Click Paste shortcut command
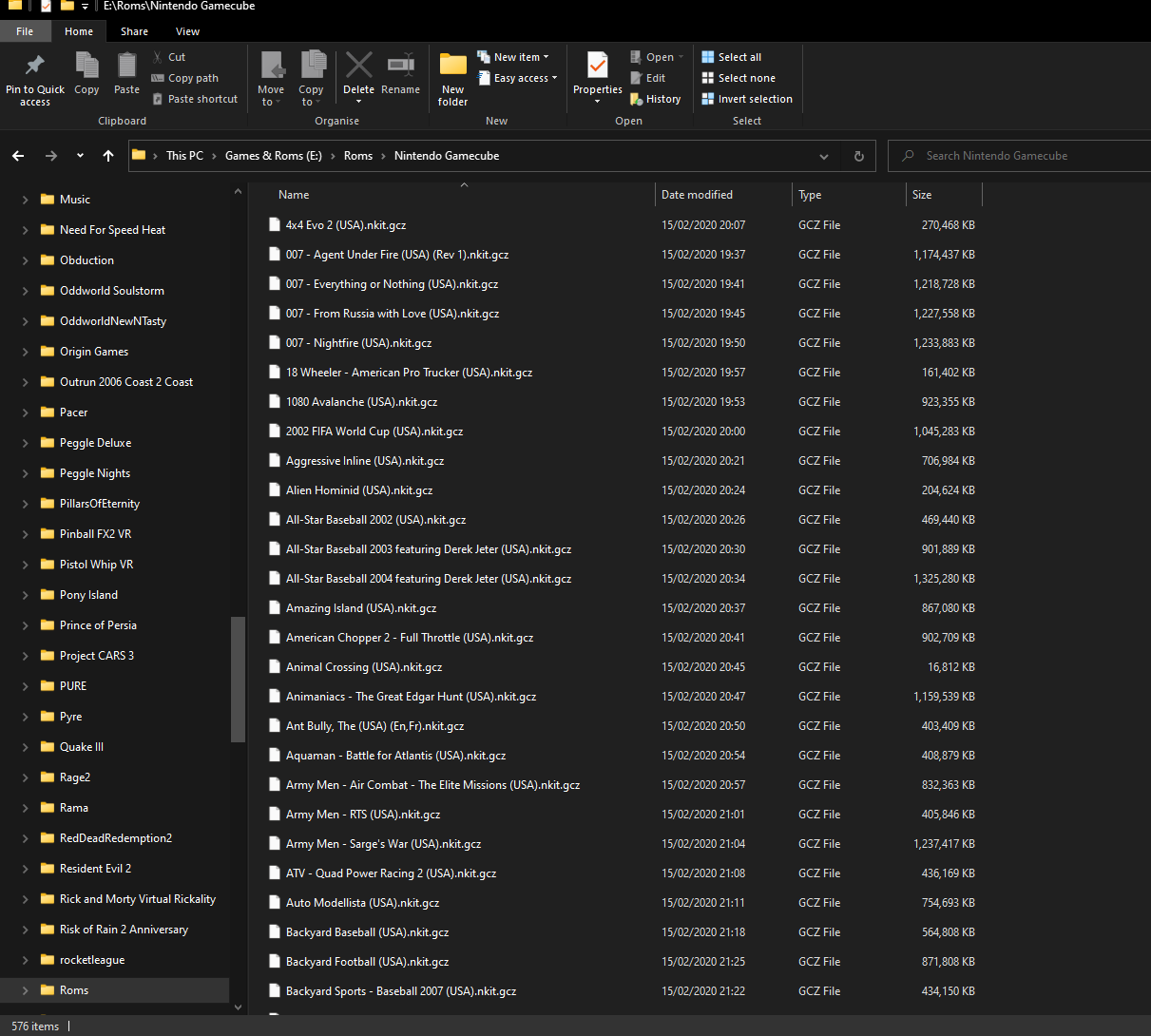Screen dimensions: 1151x1036 point(195,99)
